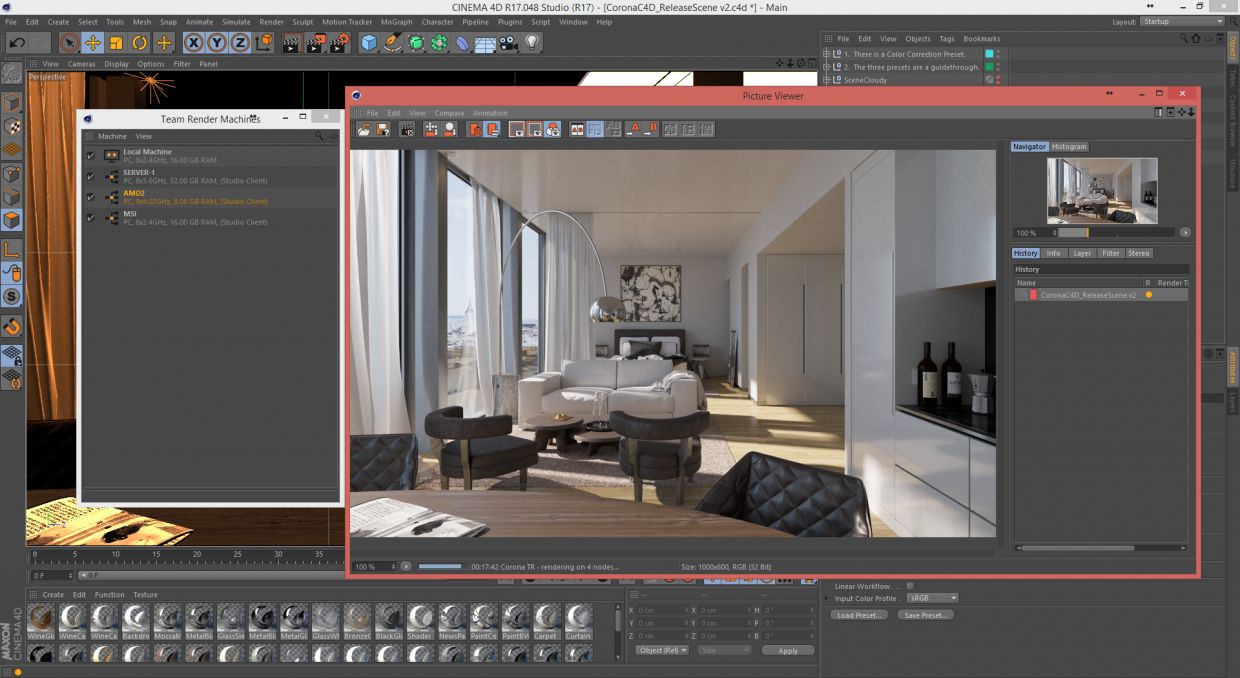Open Compare menu in Picture Viewer
Viewport: 1240px width, 678px height.
pos(449,113)
